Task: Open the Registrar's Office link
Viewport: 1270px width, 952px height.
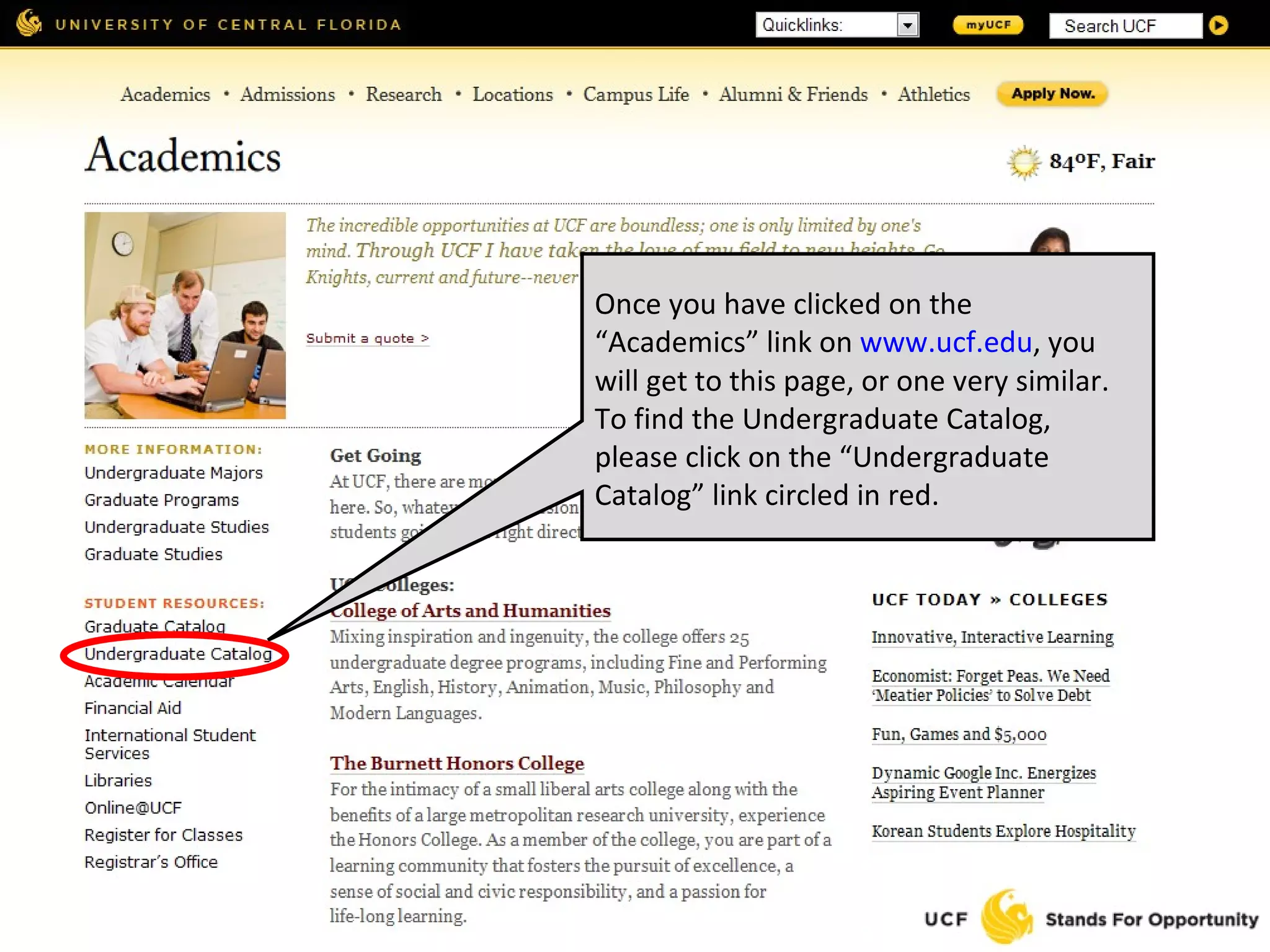Action: point(151,862)
